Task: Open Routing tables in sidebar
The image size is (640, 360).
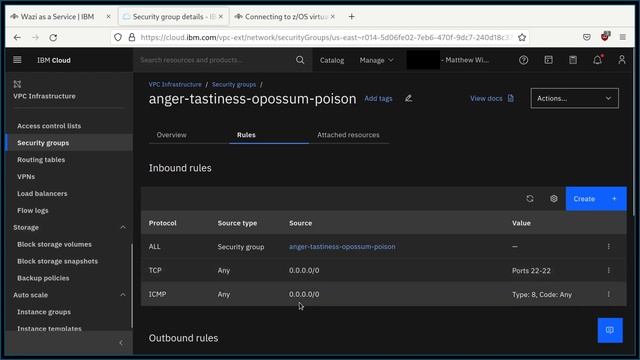Action: pos(41,160)
